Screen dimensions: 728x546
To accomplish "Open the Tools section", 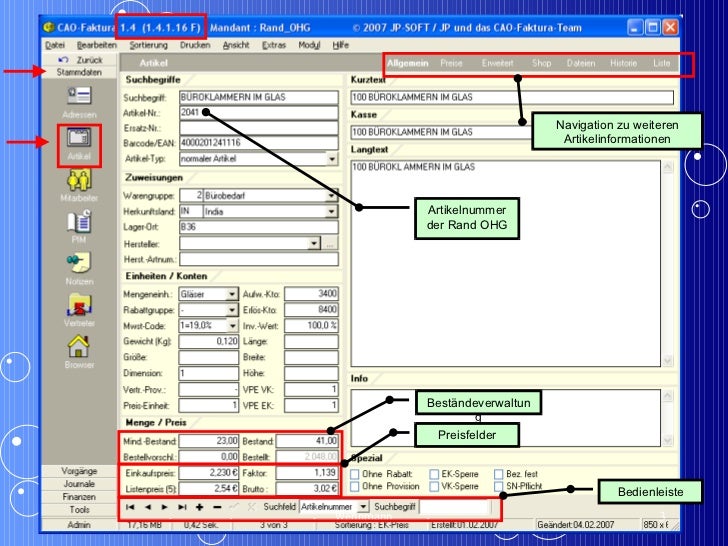I will [79, 510].
